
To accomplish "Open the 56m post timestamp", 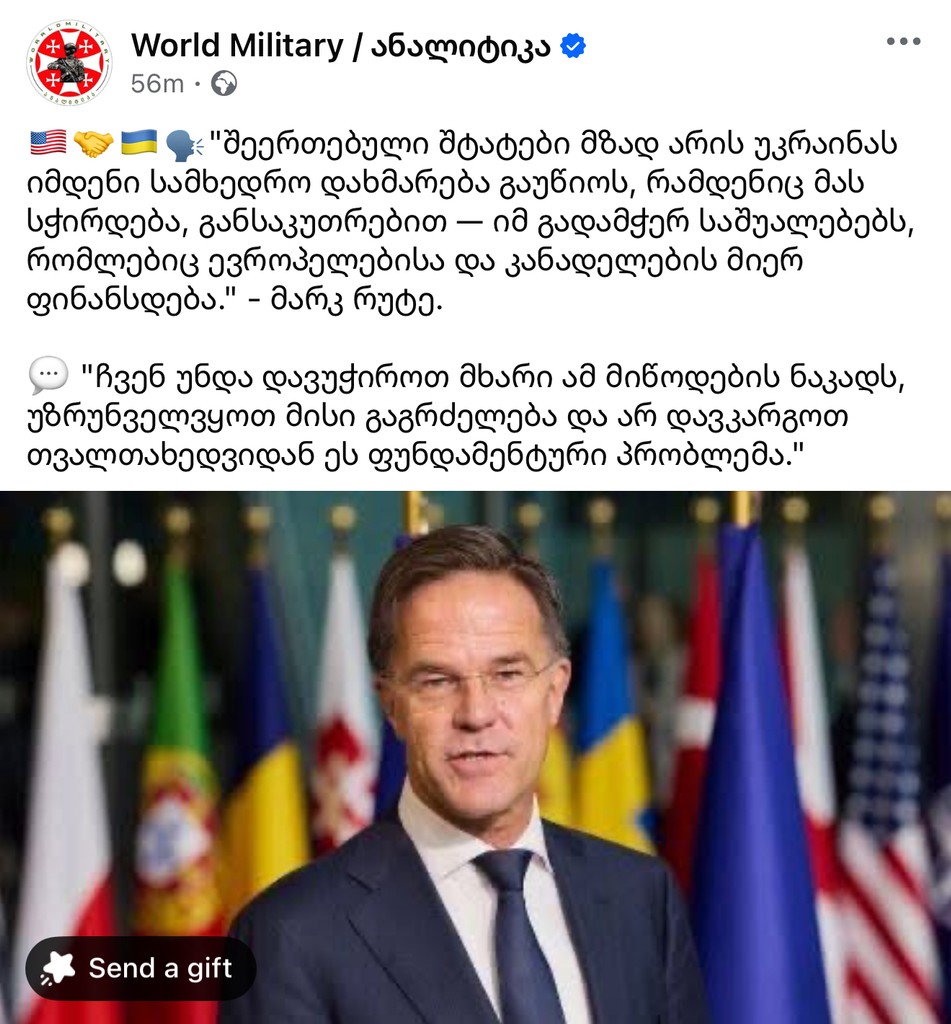I will tap(157, 84).
